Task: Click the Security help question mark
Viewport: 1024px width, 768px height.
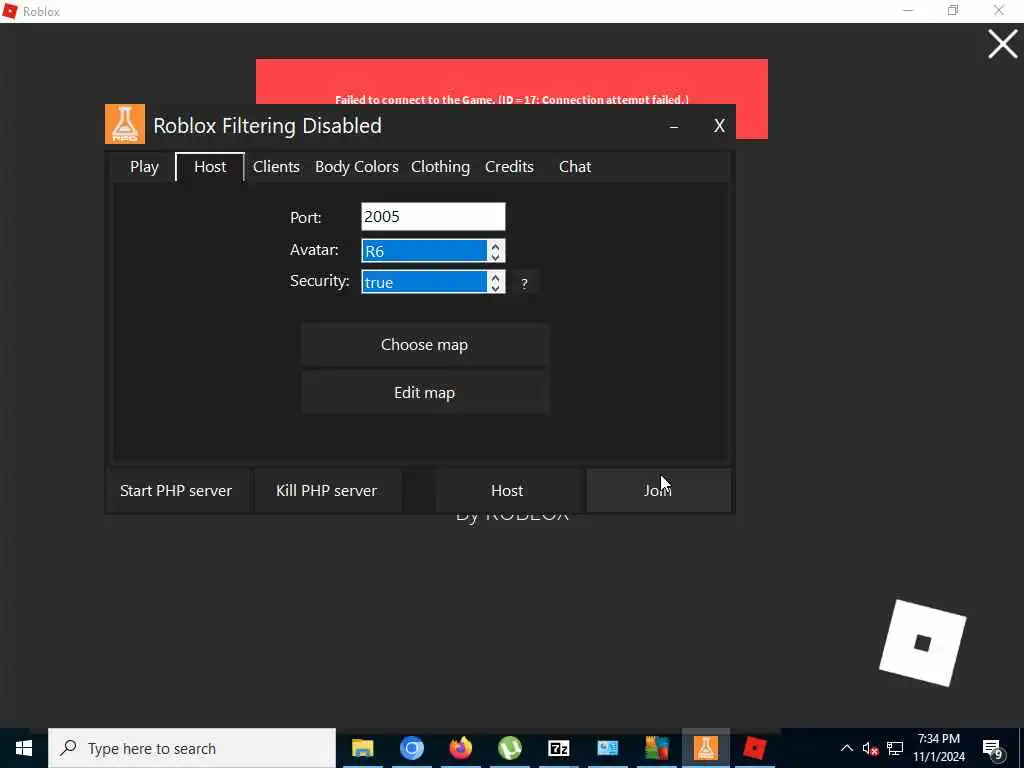Action: [524, 283]
